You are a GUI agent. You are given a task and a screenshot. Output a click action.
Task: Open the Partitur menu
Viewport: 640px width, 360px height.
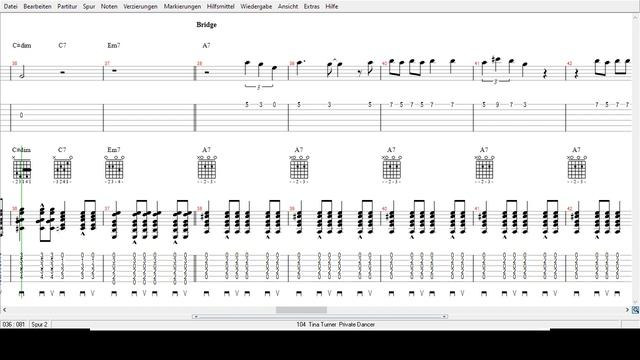[67, 7]
